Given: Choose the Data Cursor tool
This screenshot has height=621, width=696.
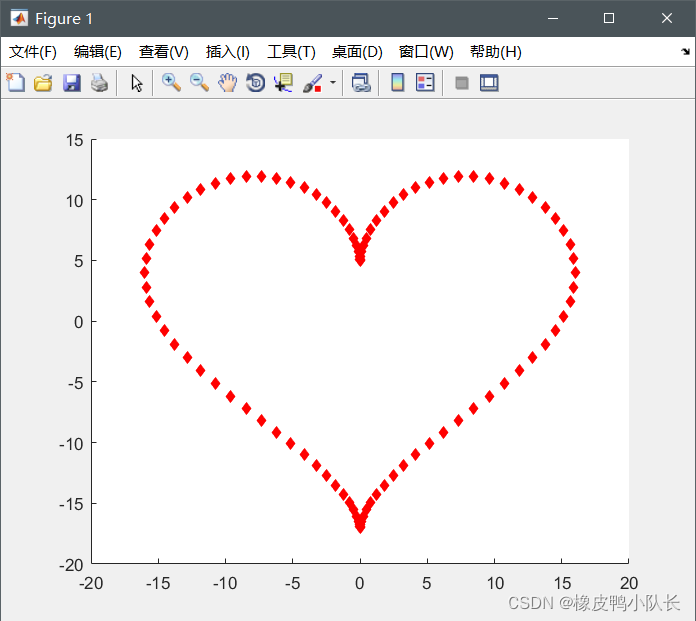Looking at the screenshot, I should pyautogui.click(x=283, y=83).
